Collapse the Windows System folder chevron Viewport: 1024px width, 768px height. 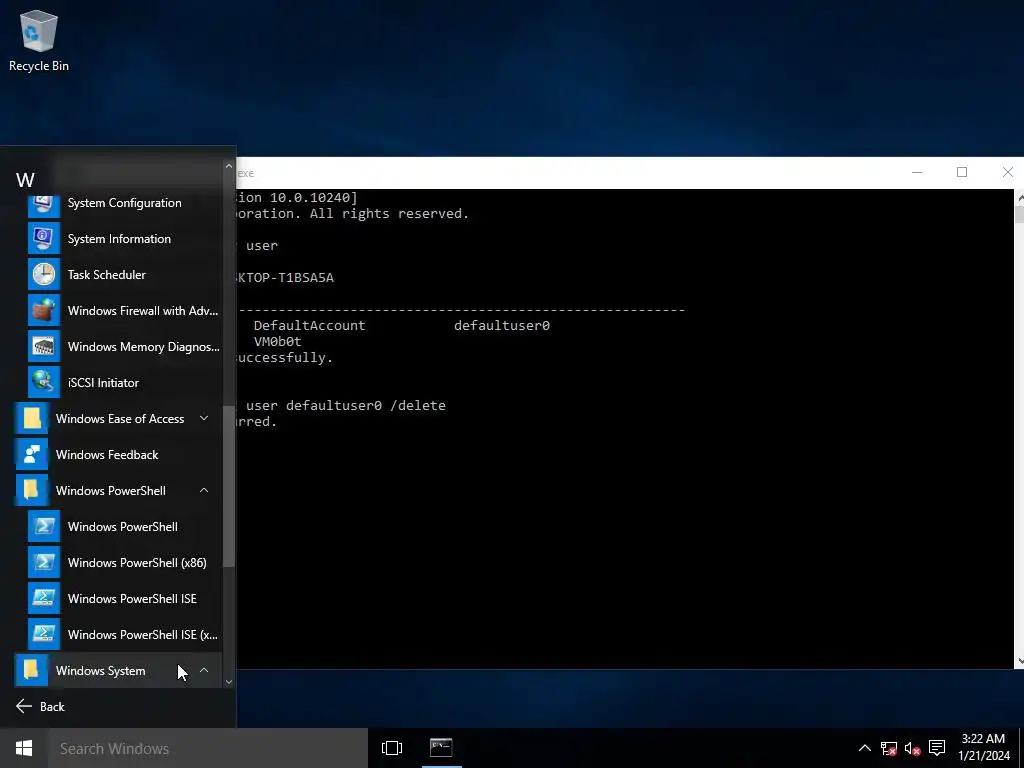coord(204,670)
